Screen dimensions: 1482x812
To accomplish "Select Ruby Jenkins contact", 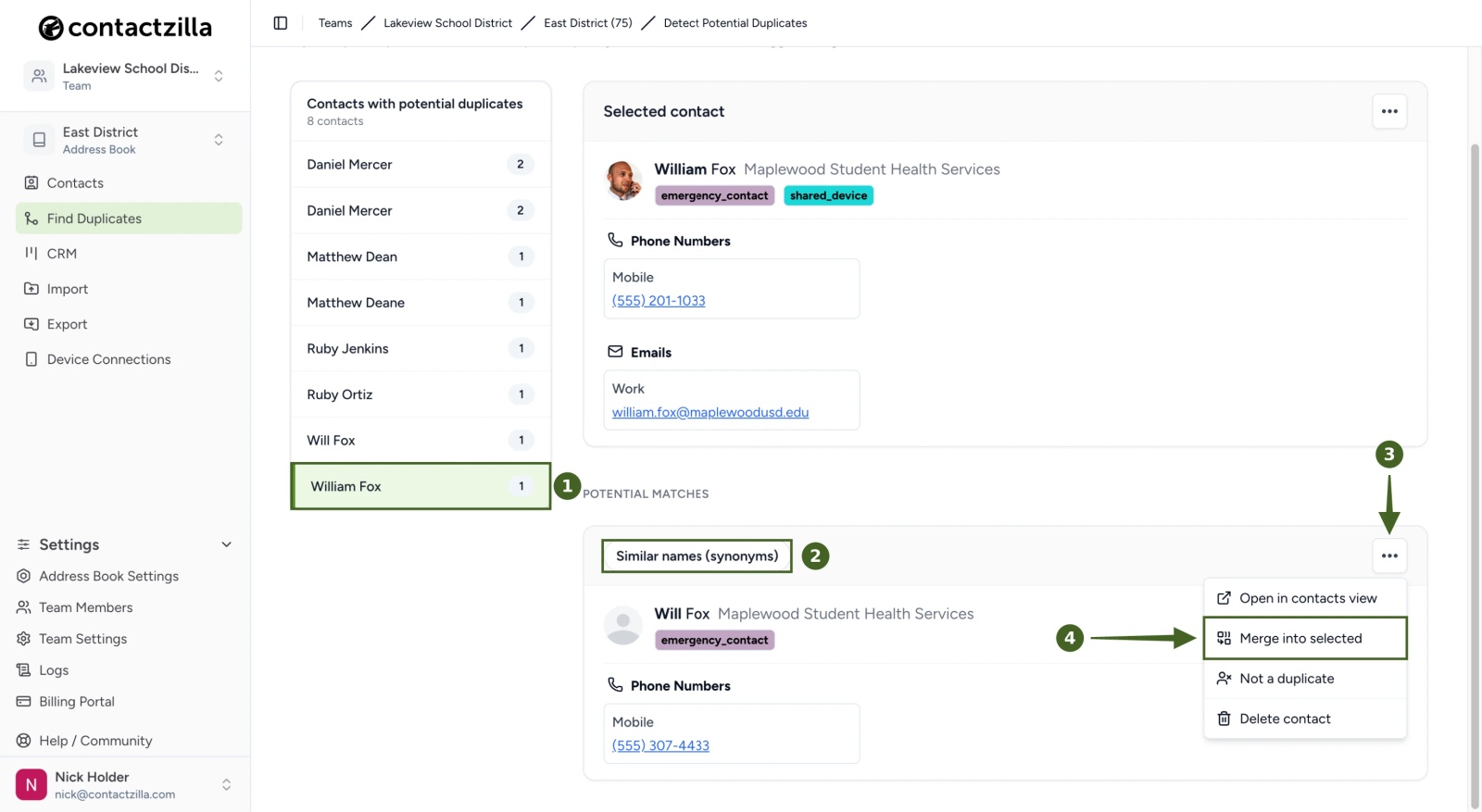I will click(x=421, y=349).
